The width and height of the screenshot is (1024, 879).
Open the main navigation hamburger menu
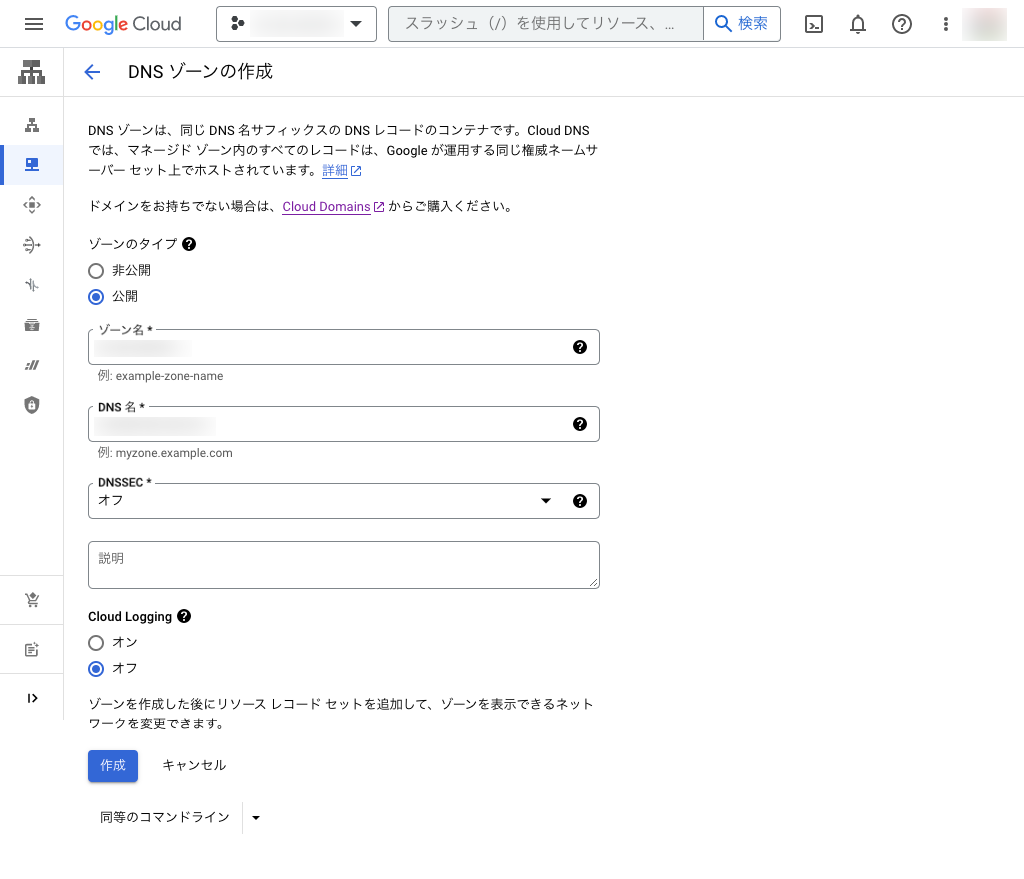(x=34, y=24)
